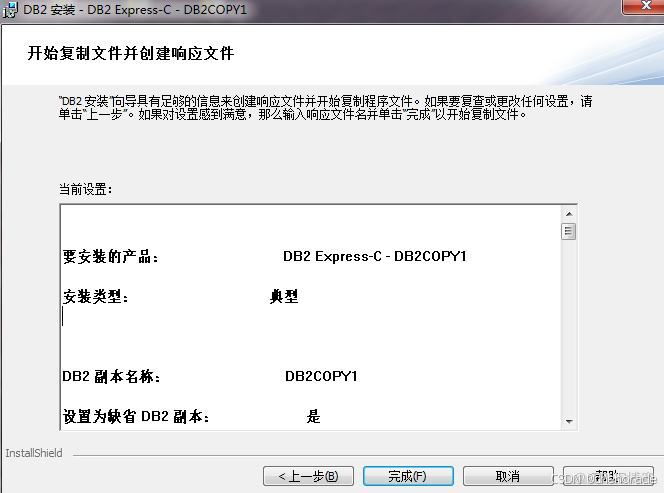Click the DB2 installer icon in title bar
This screenshot has width=664, height=493.
(x=10, y=10)
